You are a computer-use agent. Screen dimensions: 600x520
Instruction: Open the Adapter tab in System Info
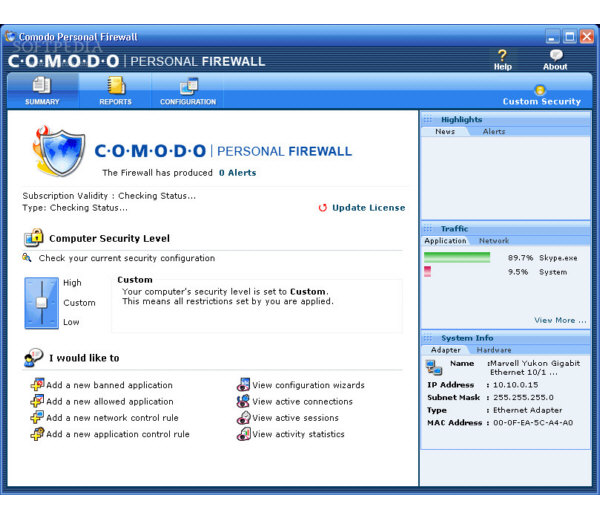click(x=445, y=350)
